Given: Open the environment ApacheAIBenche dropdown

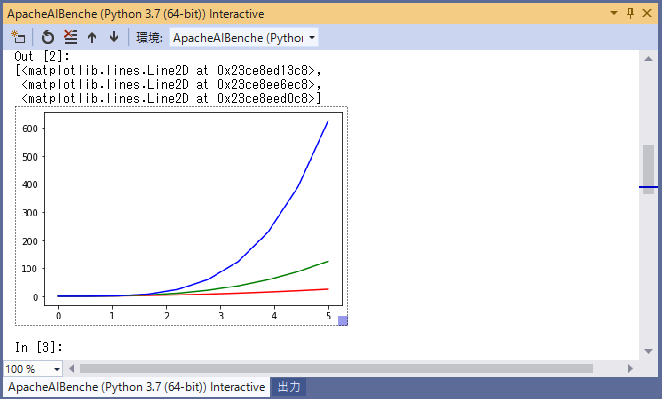Looking at the screenshot, I should tap(244, 38).
